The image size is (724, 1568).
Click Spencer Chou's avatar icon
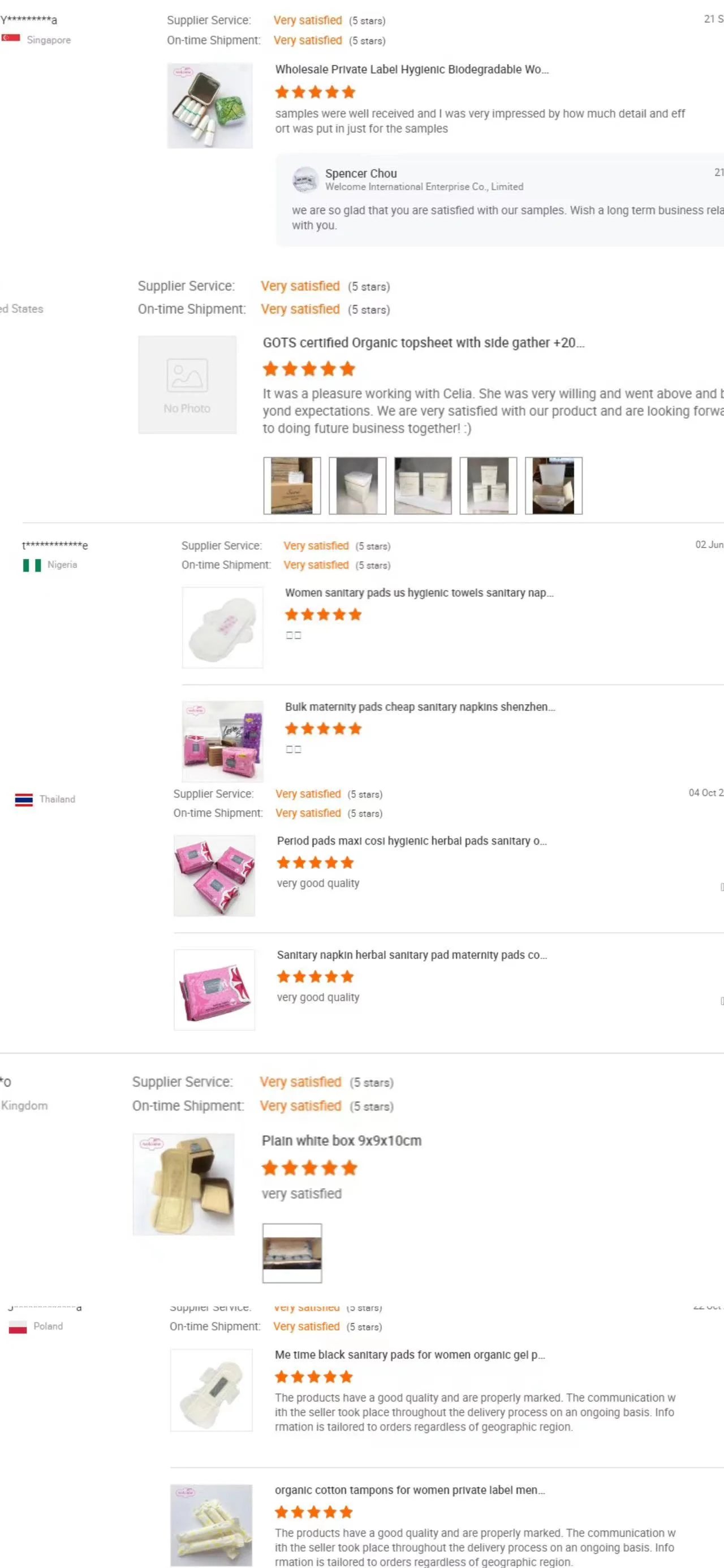305,179
